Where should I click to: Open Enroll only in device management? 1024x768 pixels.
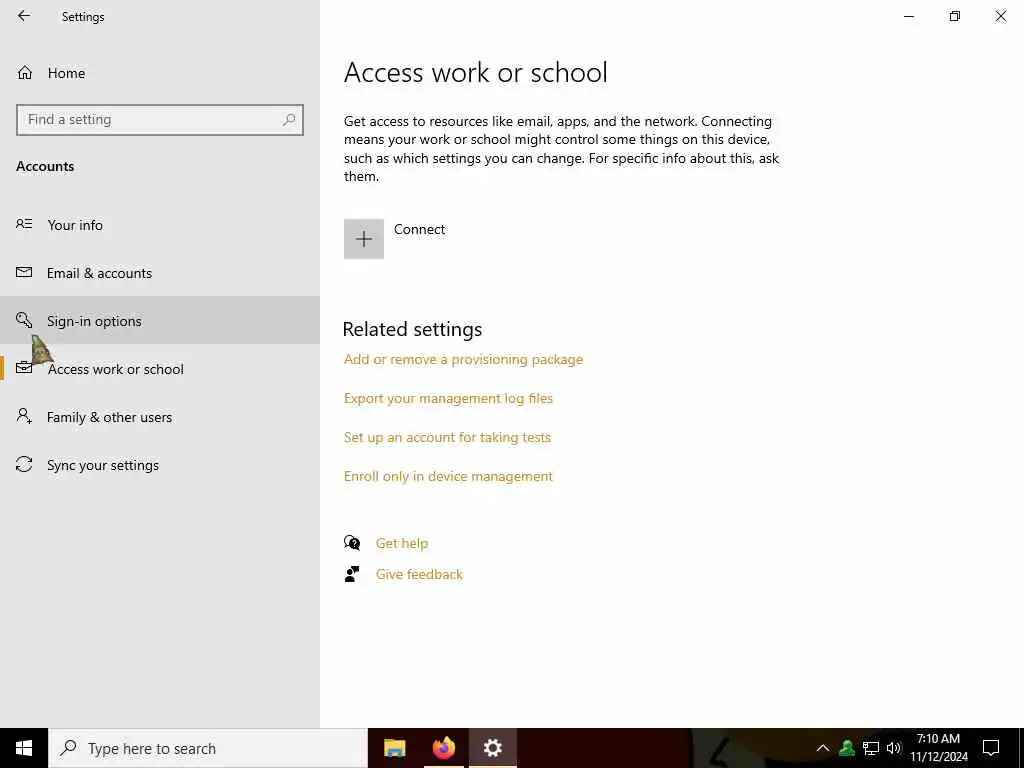coord(448,476)
